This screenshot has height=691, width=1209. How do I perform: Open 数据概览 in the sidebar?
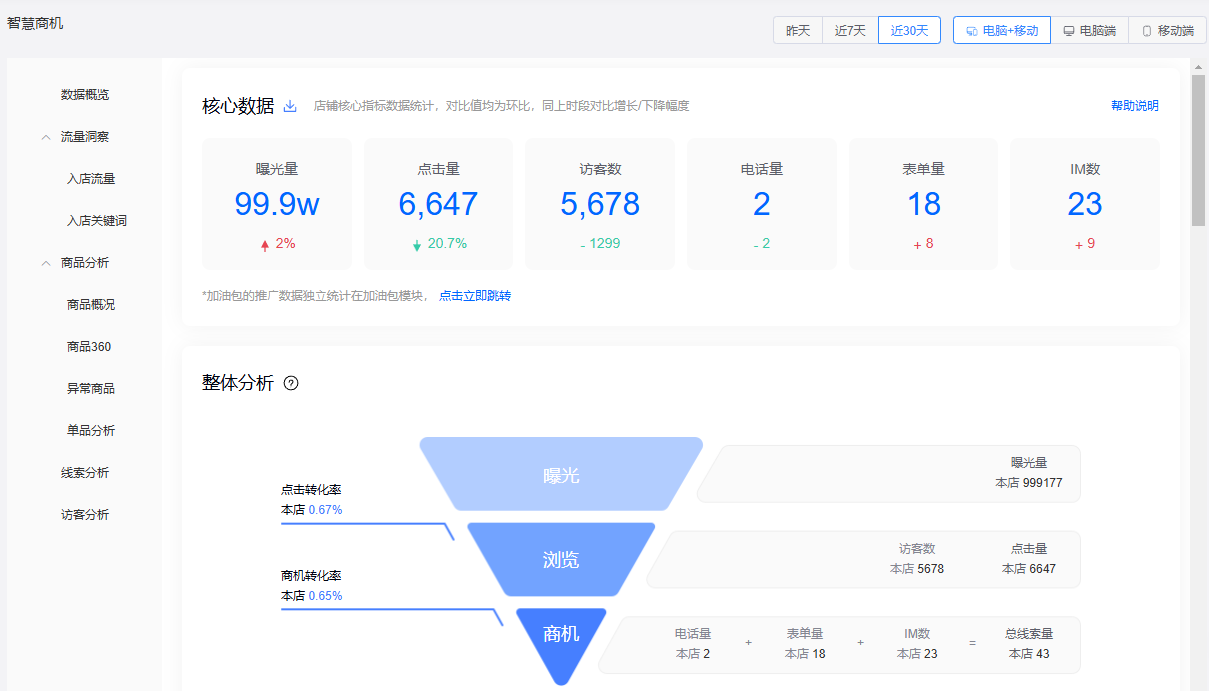(x=85, y=95)
